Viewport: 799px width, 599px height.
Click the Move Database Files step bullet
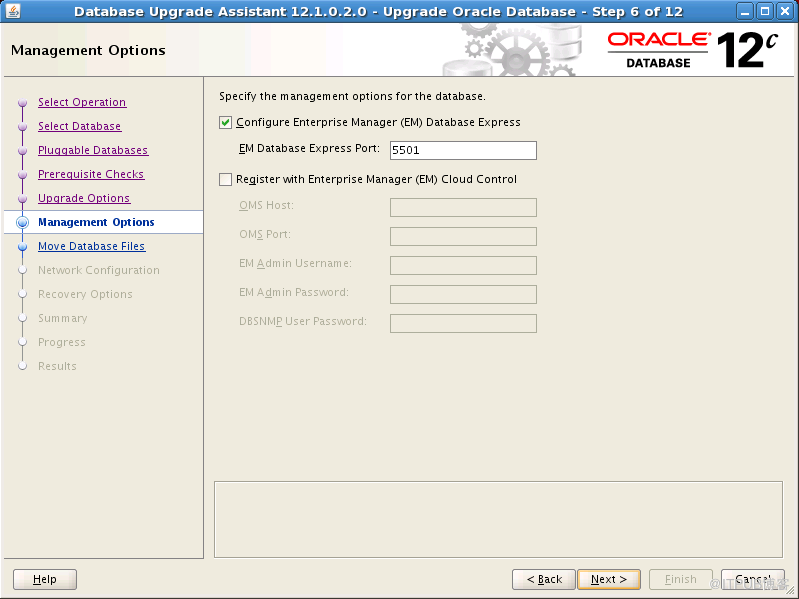tap(22, 247)
